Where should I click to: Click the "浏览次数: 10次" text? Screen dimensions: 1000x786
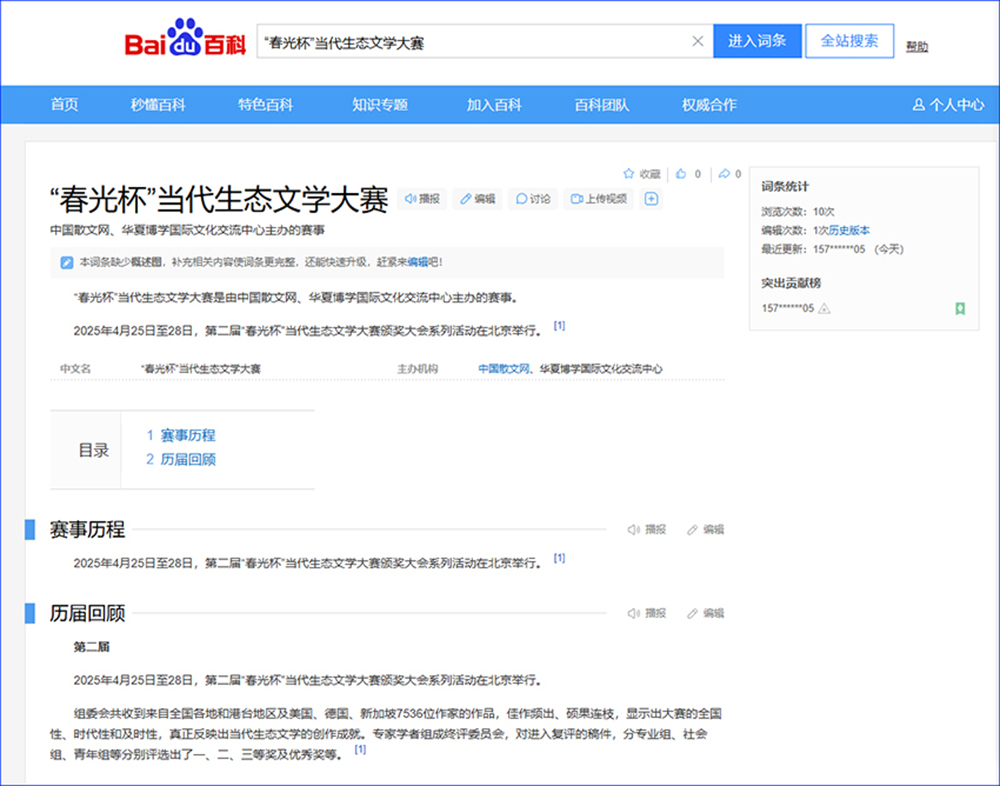[x=798, y=212]
